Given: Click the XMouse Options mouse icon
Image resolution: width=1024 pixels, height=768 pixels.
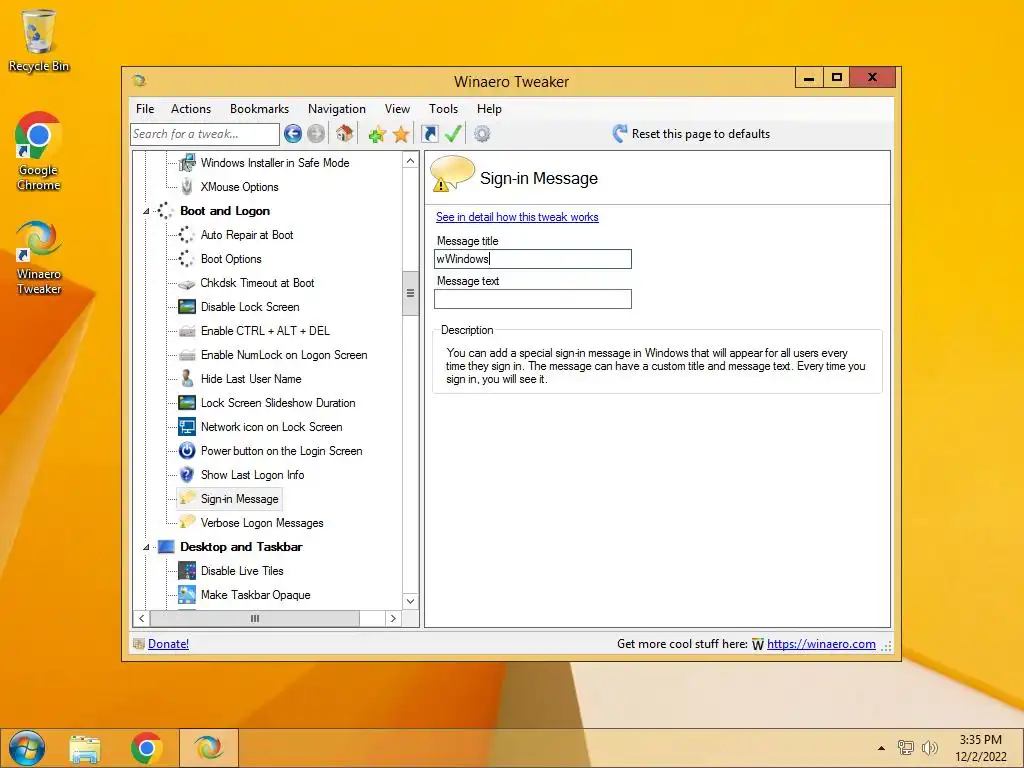Looking at the screenshot, I should click(x=187, y=187).
